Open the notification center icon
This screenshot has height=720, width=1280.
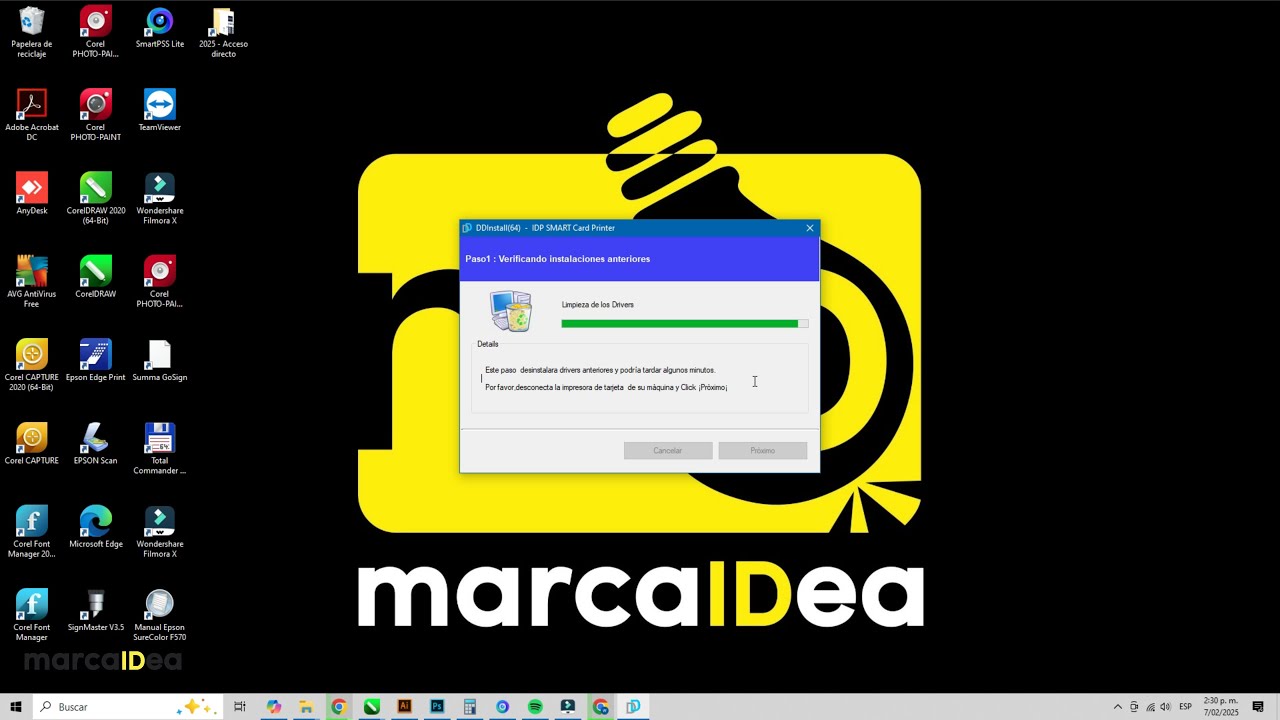click(1258, 707)
